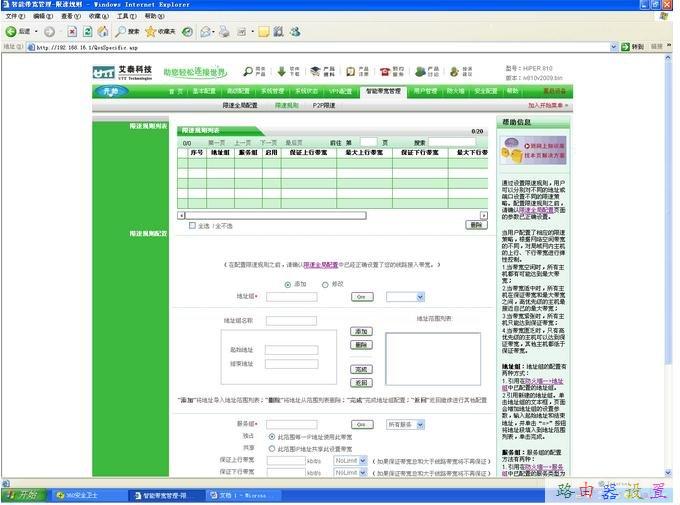The image size is (680, 505).
Task: Click the page vertical scrollbar down arrow
Action: 668,472
